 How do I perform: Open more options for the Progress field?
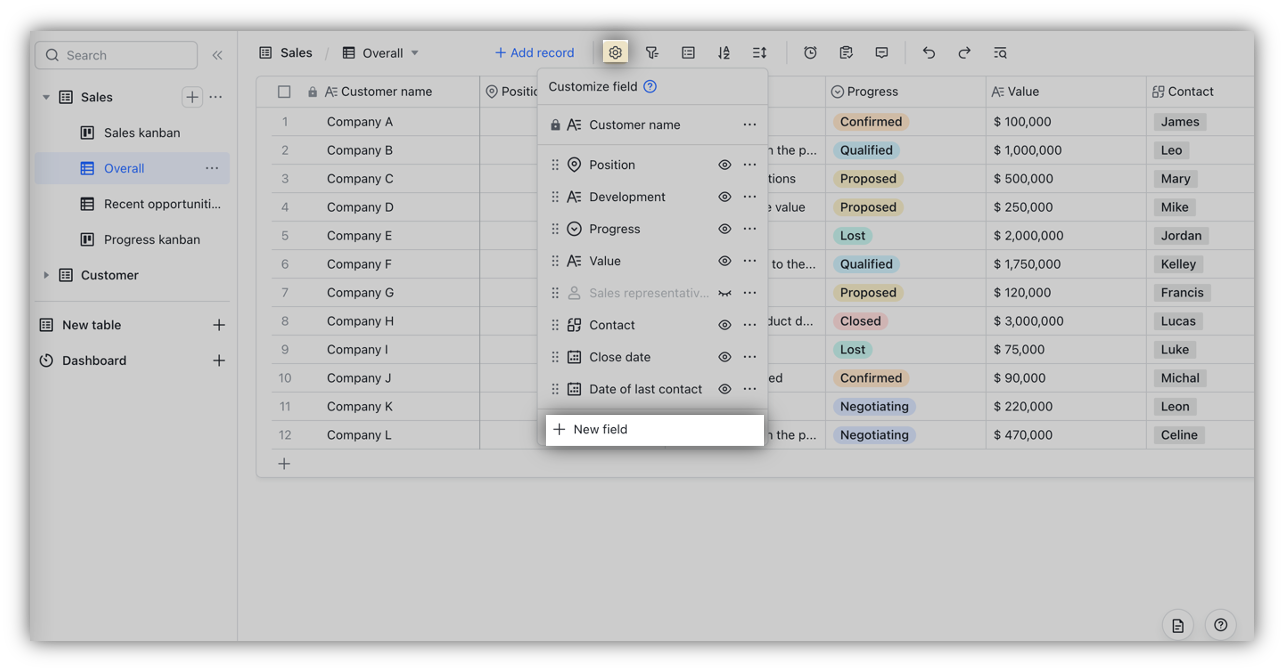coord(750,229)
